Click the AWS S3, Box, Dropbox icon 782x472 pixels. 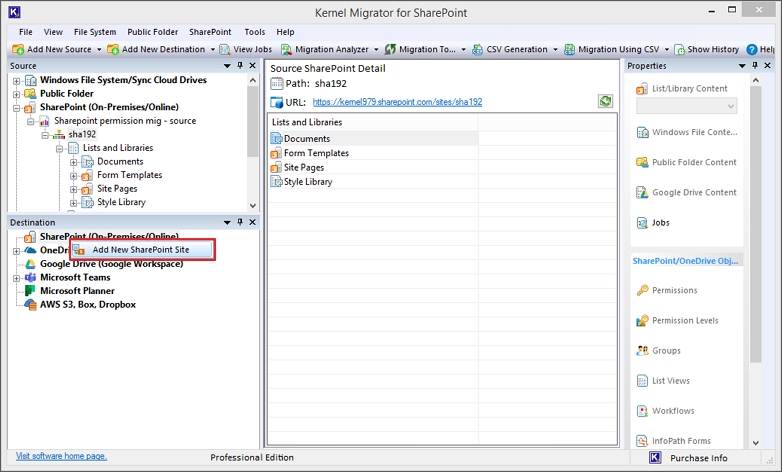30,304
